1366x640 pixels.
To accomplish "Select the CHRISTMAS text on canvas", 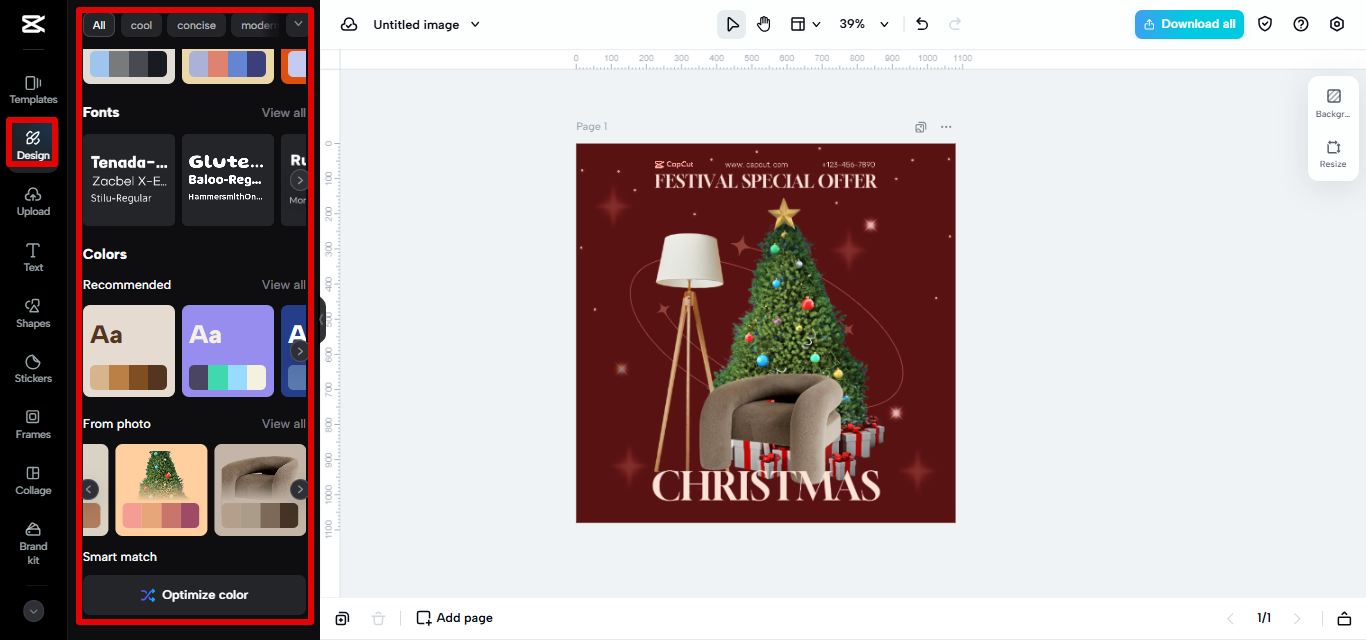I will click(766, 485).
